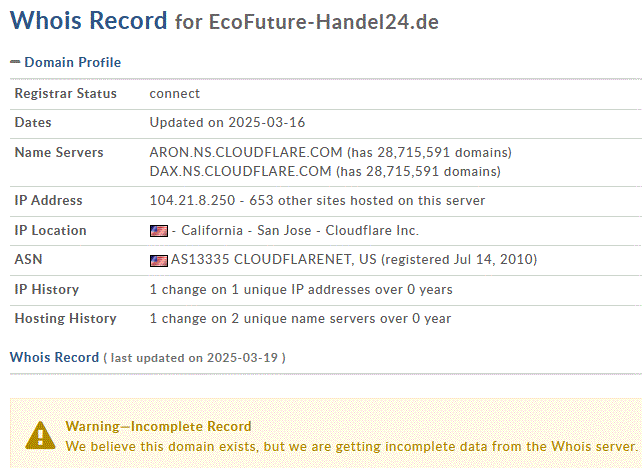643x469 pixels.
Task: Click the Whois Record page title
Action: click(x=89, y=20)
